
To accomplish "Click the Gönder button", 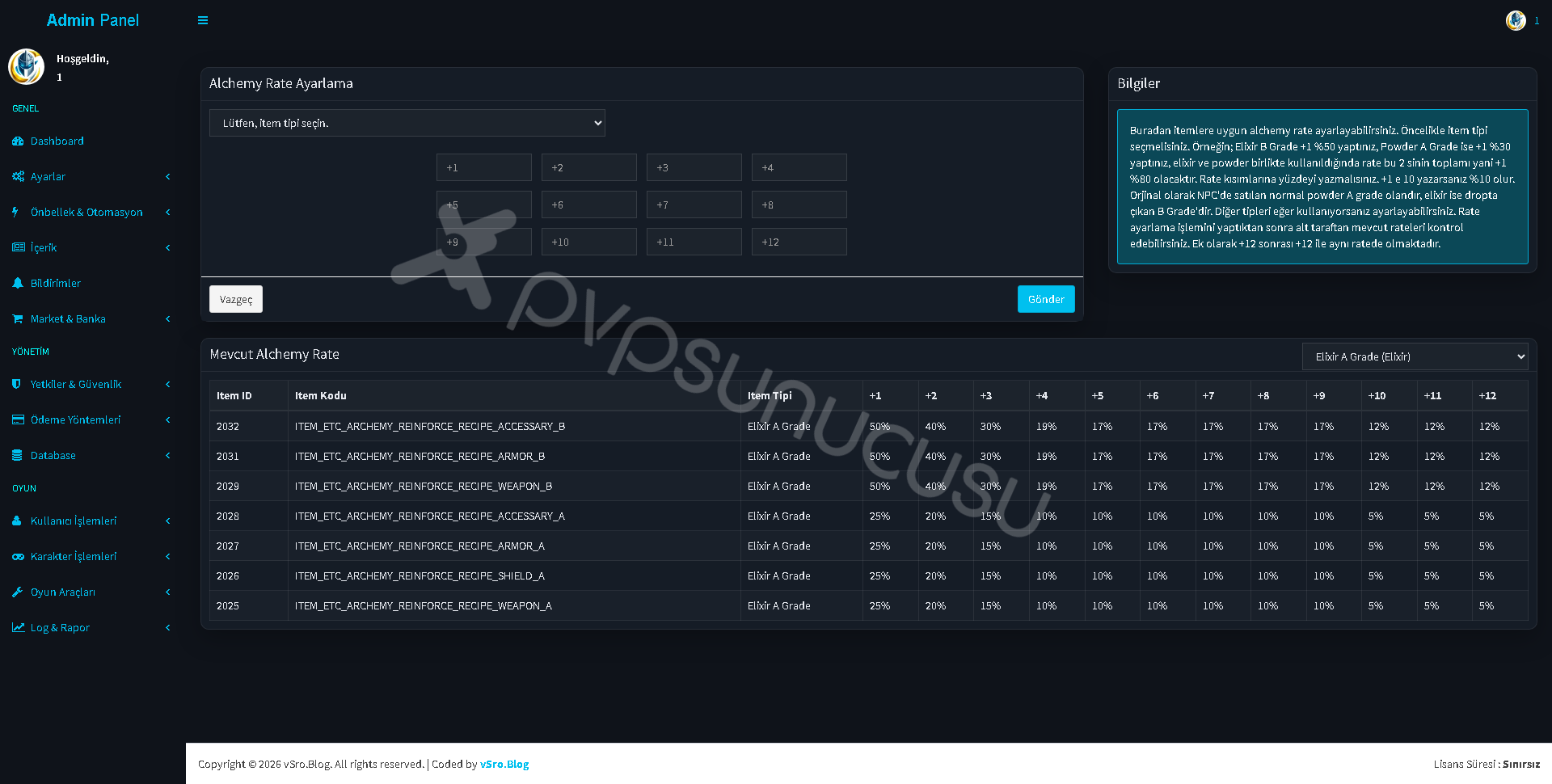I will (x=1046, y=299).
